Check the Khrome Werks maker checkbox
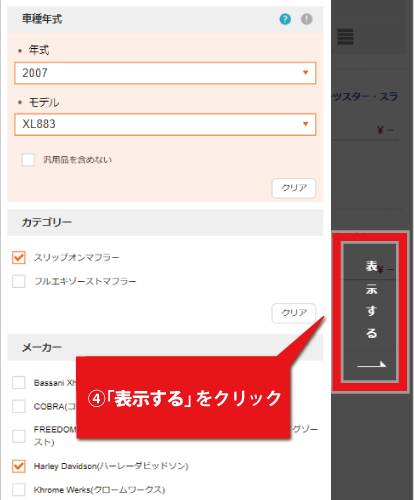 pyautogui.click(x=19, y=490)
